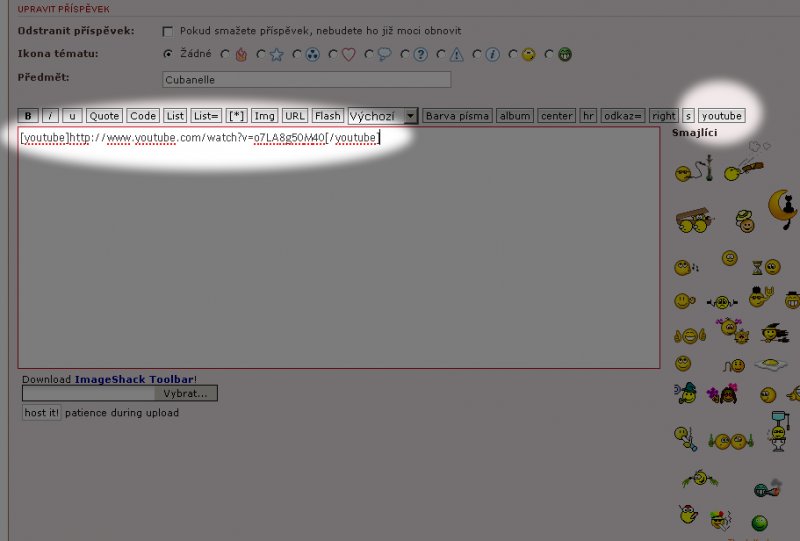Screen dimensions: 800x541
Task: Insert the green ball smiley
Action: click(760, 522)
